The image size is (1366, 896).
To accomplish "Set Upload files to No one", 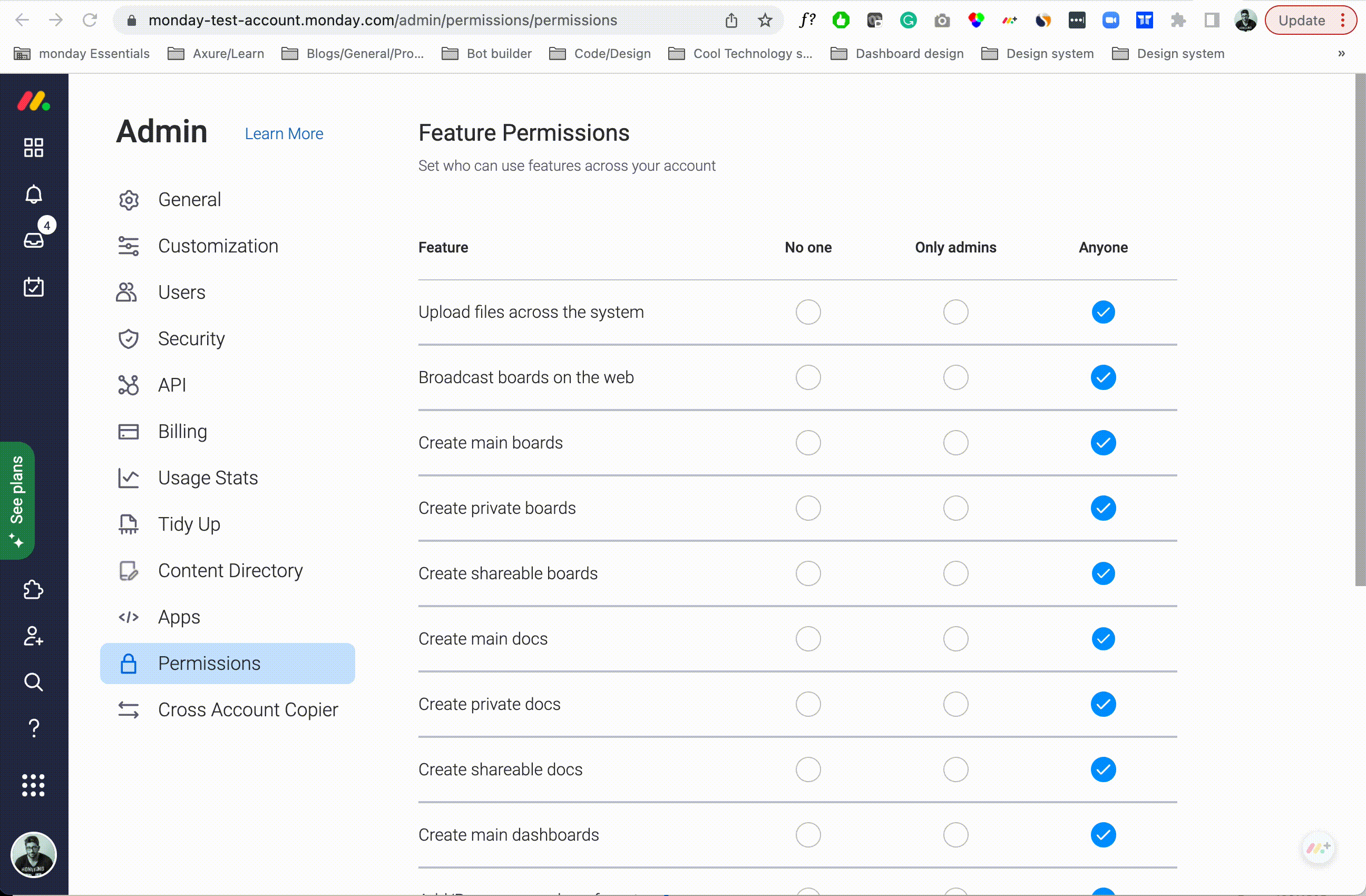I will [x=808, y=311].
